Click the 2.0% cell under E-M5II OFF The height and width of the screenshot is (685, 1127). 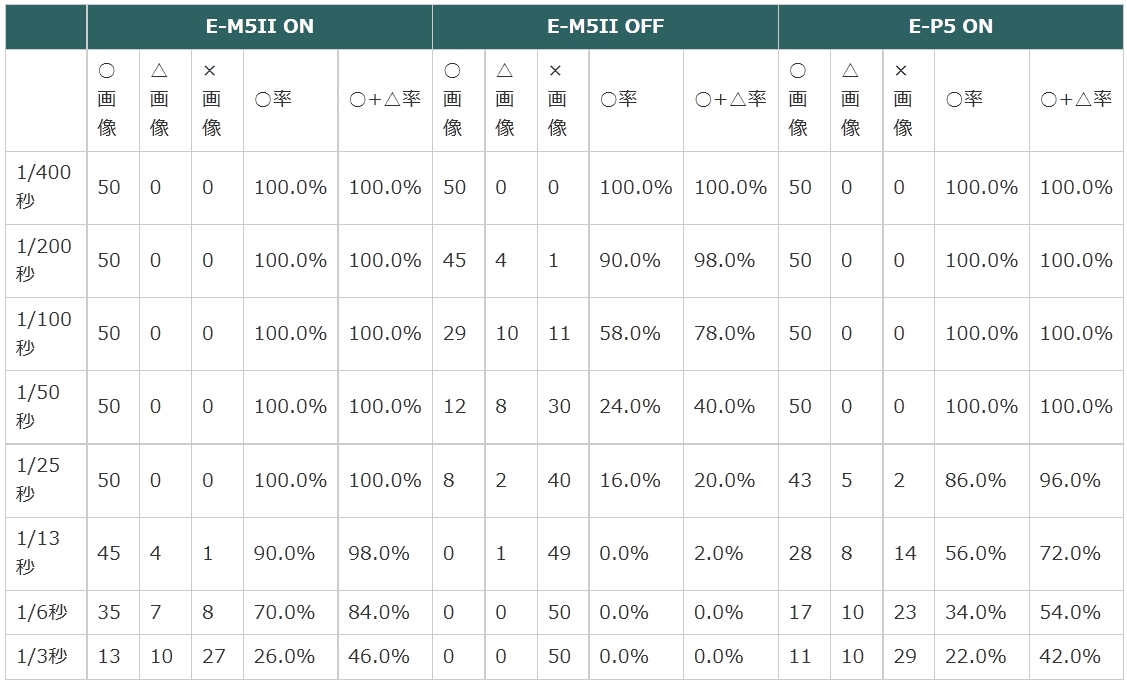point(718,553)
